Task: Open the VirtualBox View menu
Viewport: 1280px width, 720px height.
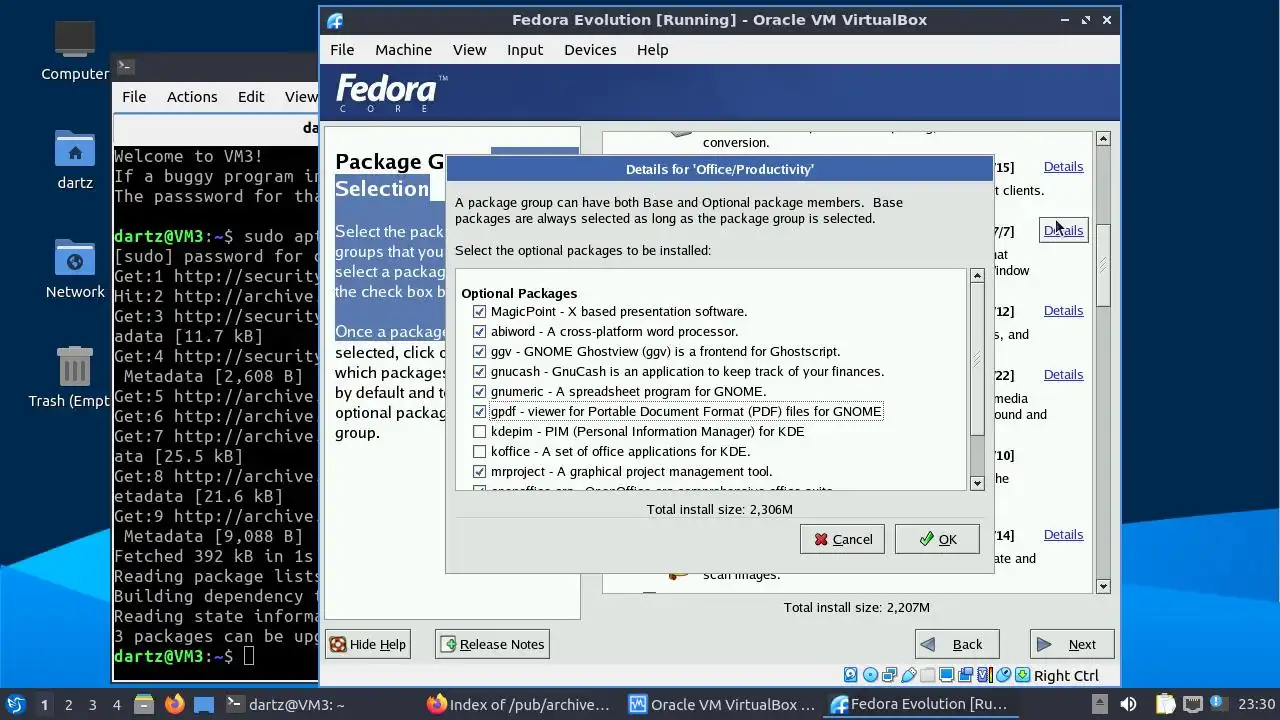Action: tap(469, 49)
